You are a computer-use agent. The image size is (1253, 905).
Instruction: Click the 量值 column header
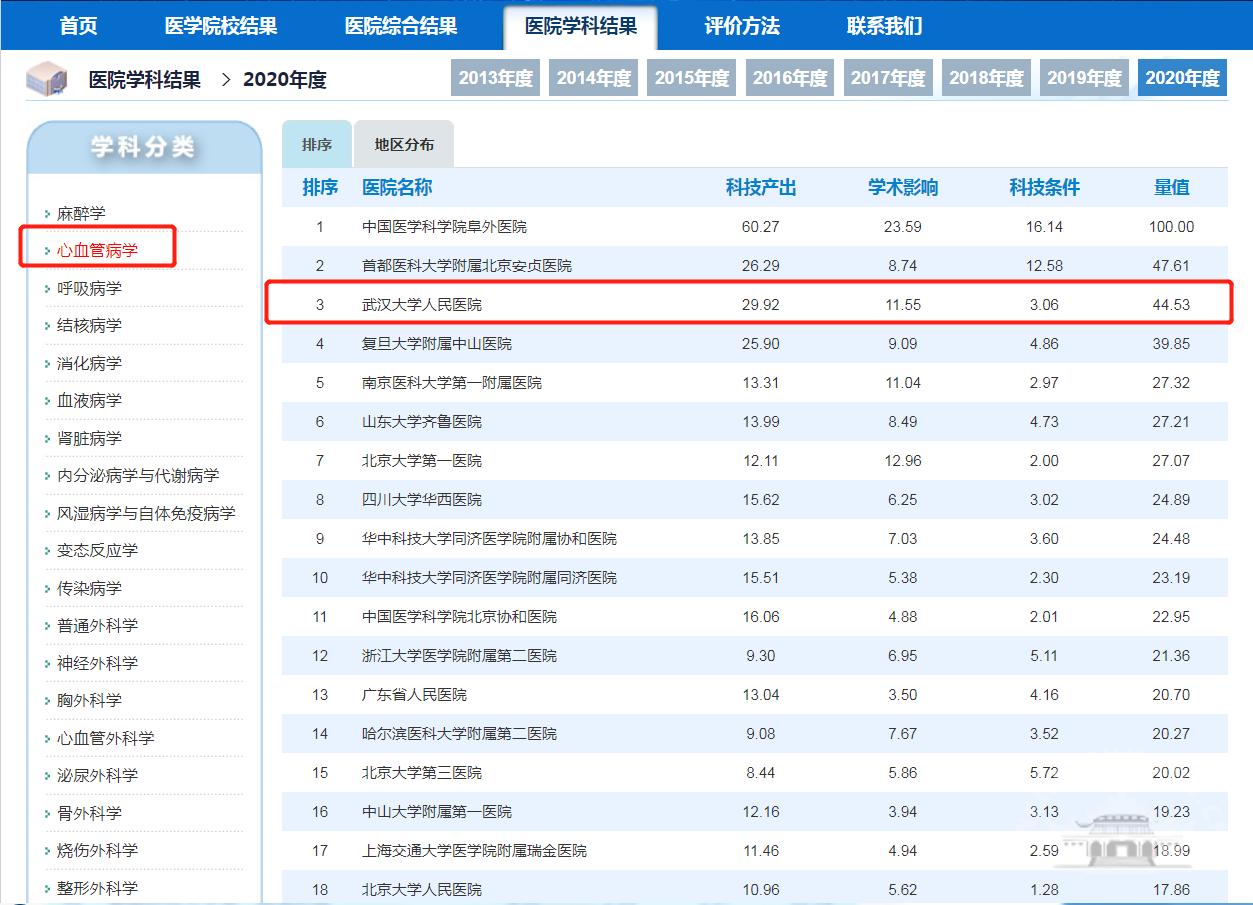coord(1171,187)
